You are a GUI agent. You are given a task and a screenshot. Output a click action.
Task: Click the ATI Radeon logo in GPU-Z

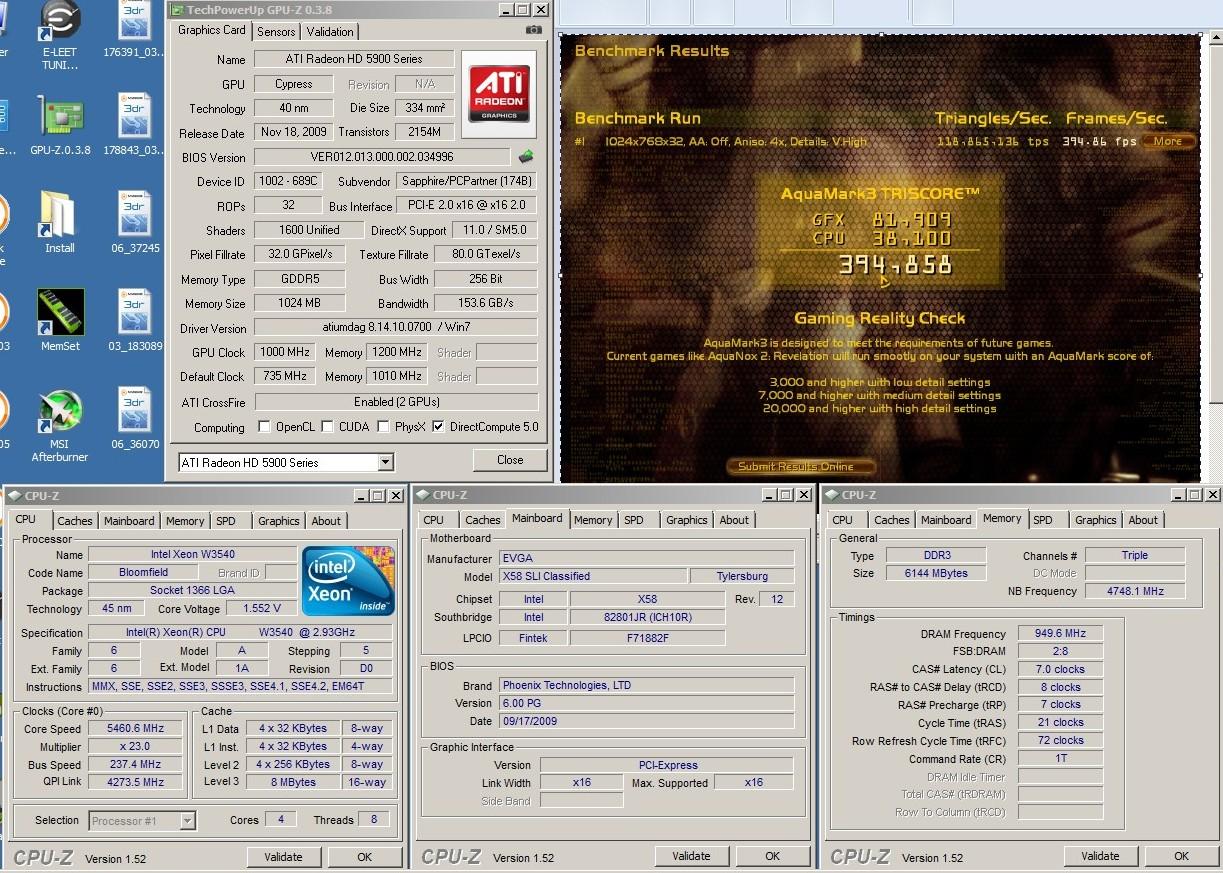[x=499, y=95]
